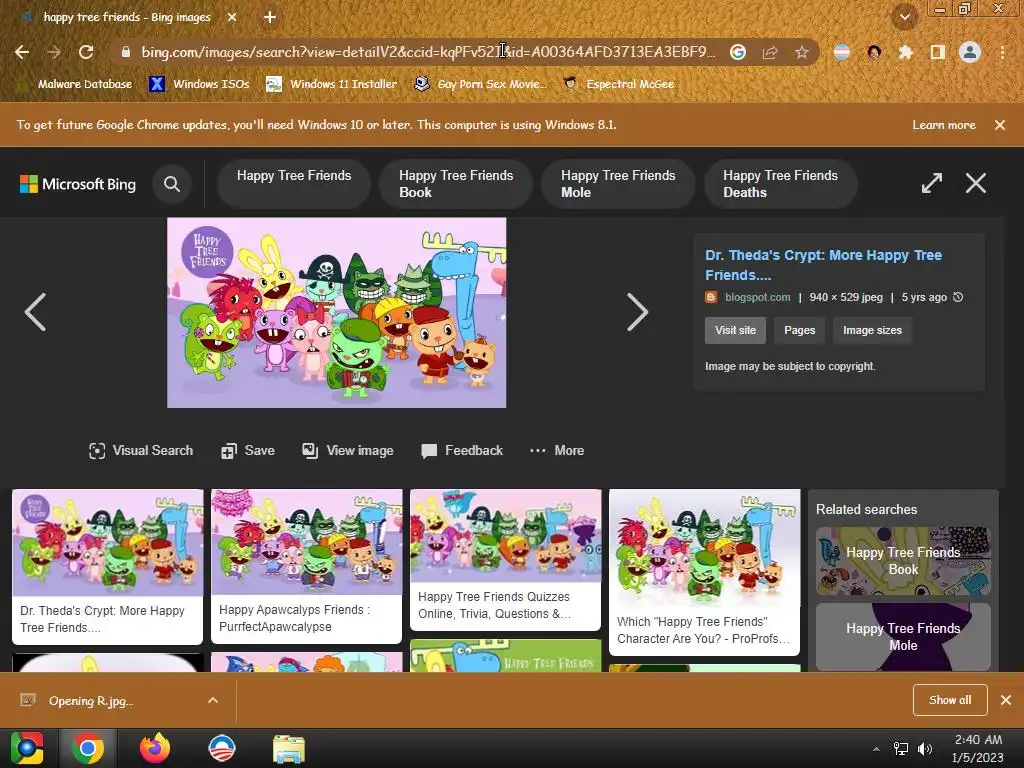The width and height of the screenshot is (1024, 768).
Task: Show the previous image with left chevron
Action: click(x=35, y=312)
